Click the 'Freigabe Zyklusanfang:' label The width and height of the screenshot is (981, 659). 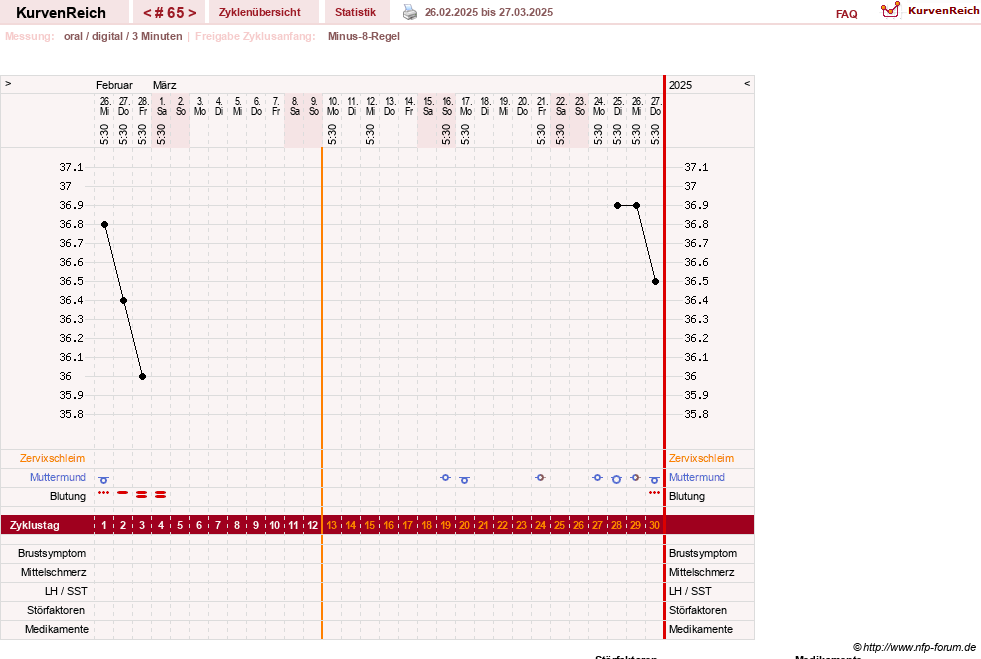point(255,36)
